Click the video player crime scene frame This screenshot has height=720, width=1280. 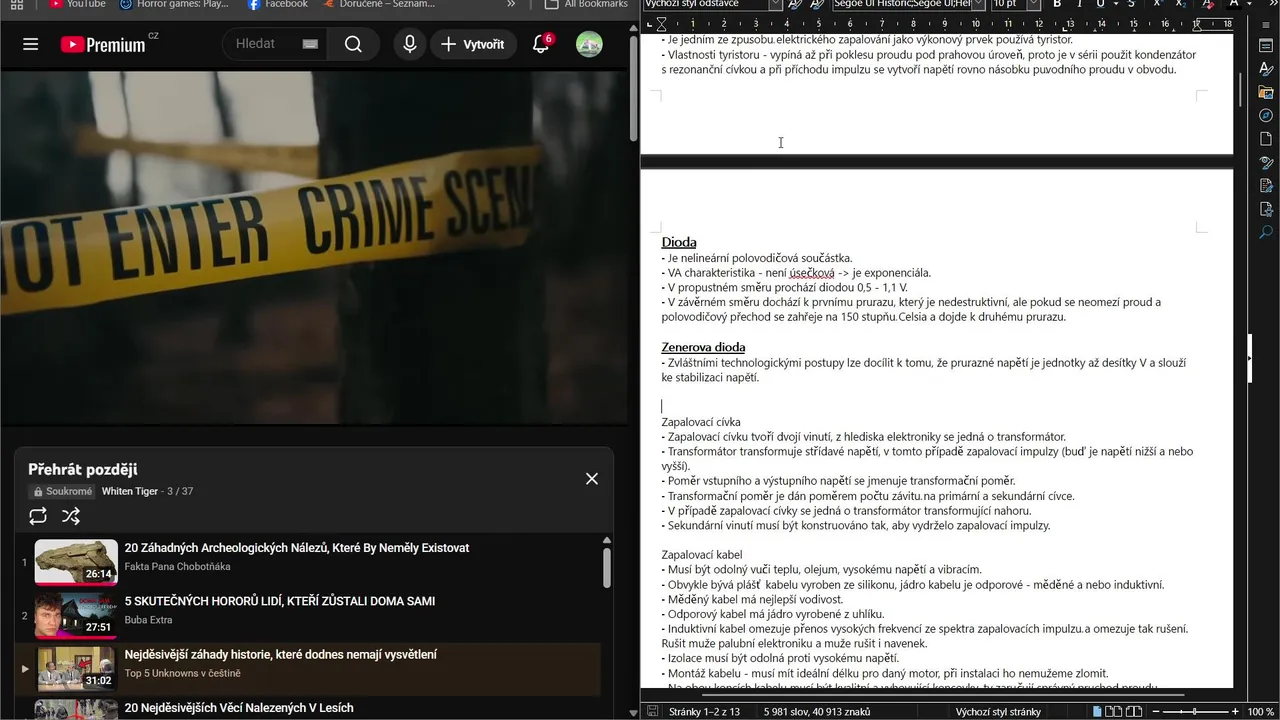314,248
